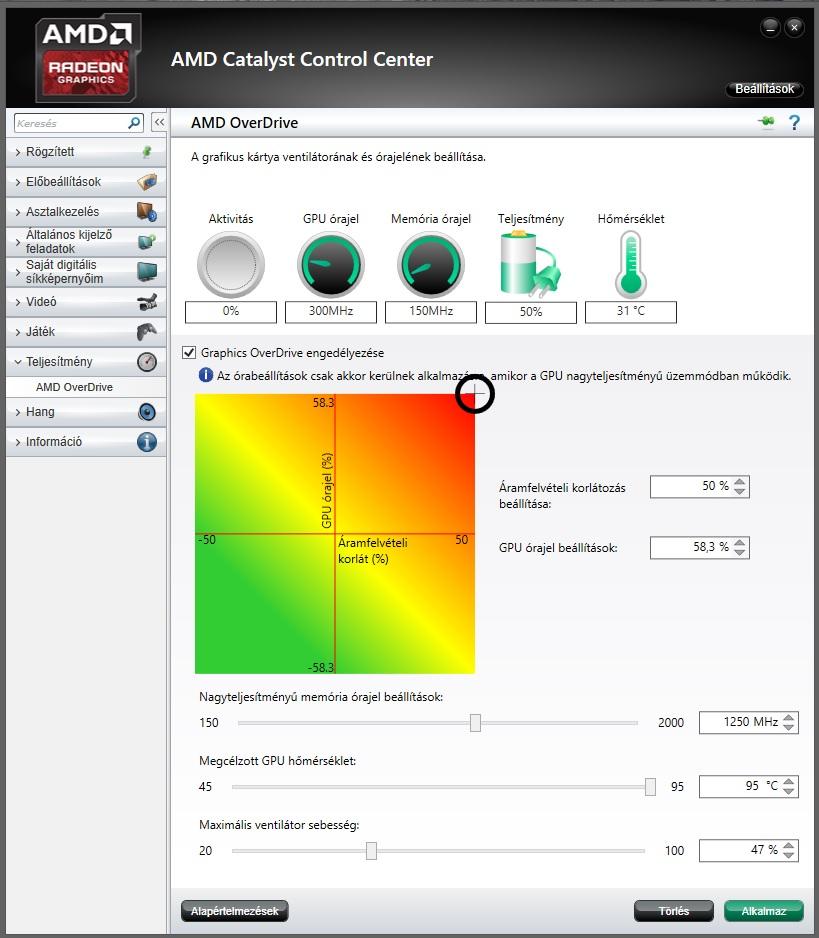Click Alapértelmezések defaults button
This screenshot has height=938, width=819.
pos(235,910)
